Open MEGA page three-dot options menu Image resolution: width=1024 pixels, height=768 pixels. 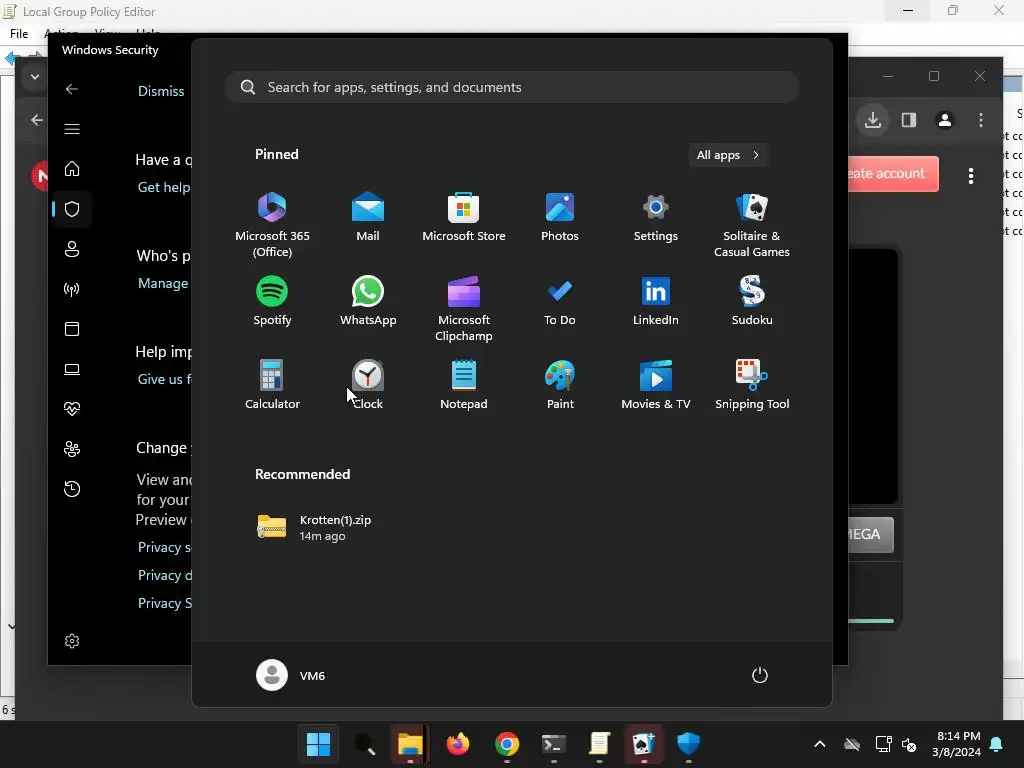pyautogui.click(x=971, y=176)
